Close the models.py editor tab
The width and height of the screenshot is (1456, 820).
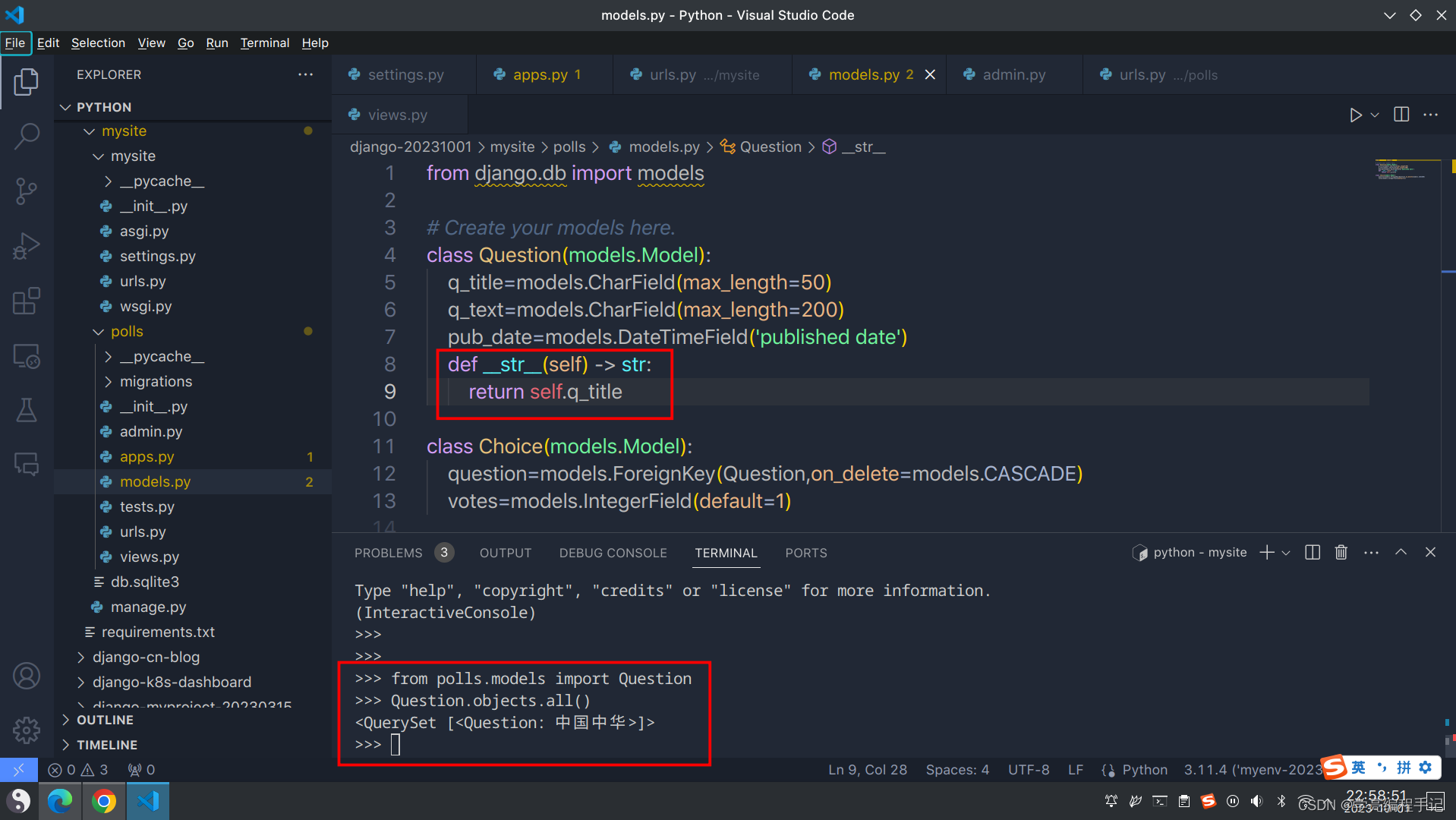coord(930,74)
